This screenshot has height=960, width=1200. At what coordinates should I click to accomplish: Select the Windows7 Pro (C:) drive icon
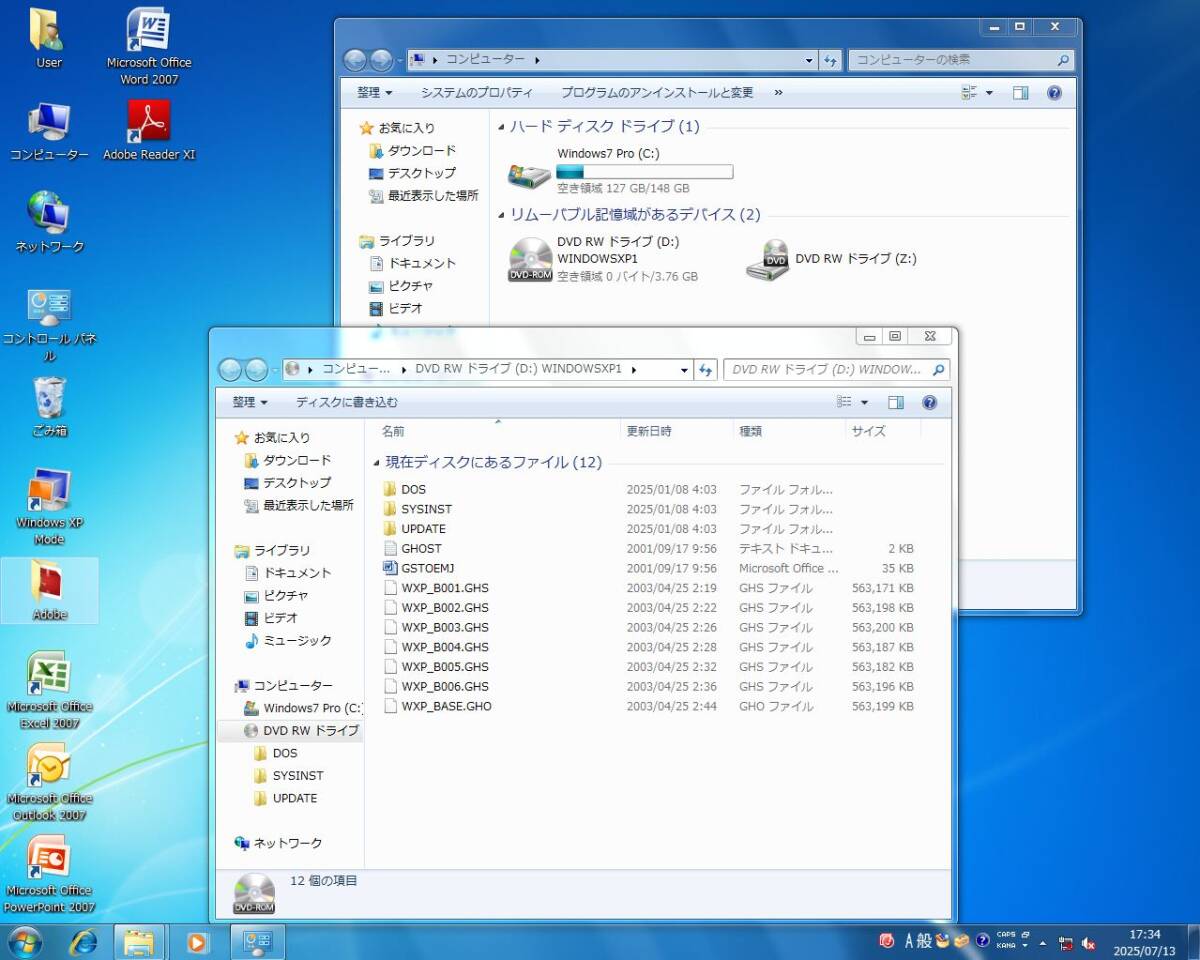[529, 175]
